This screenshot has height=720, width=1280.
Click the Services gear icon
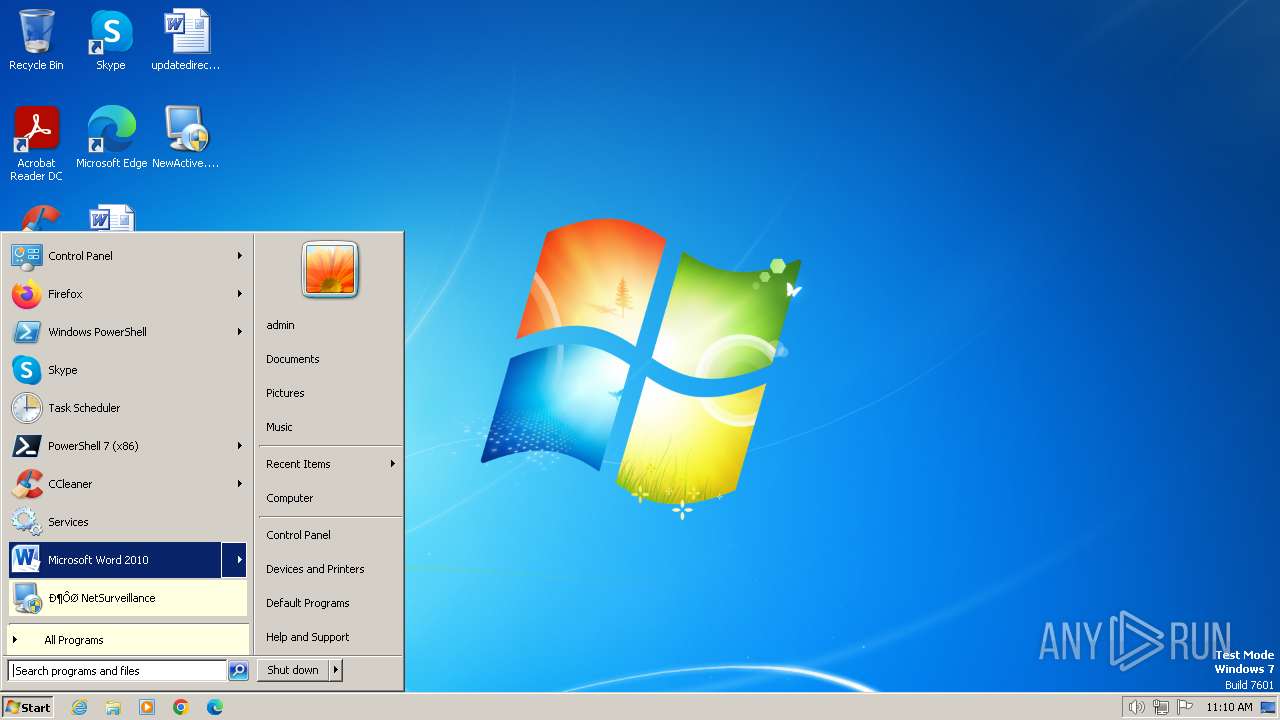(26, 522)
